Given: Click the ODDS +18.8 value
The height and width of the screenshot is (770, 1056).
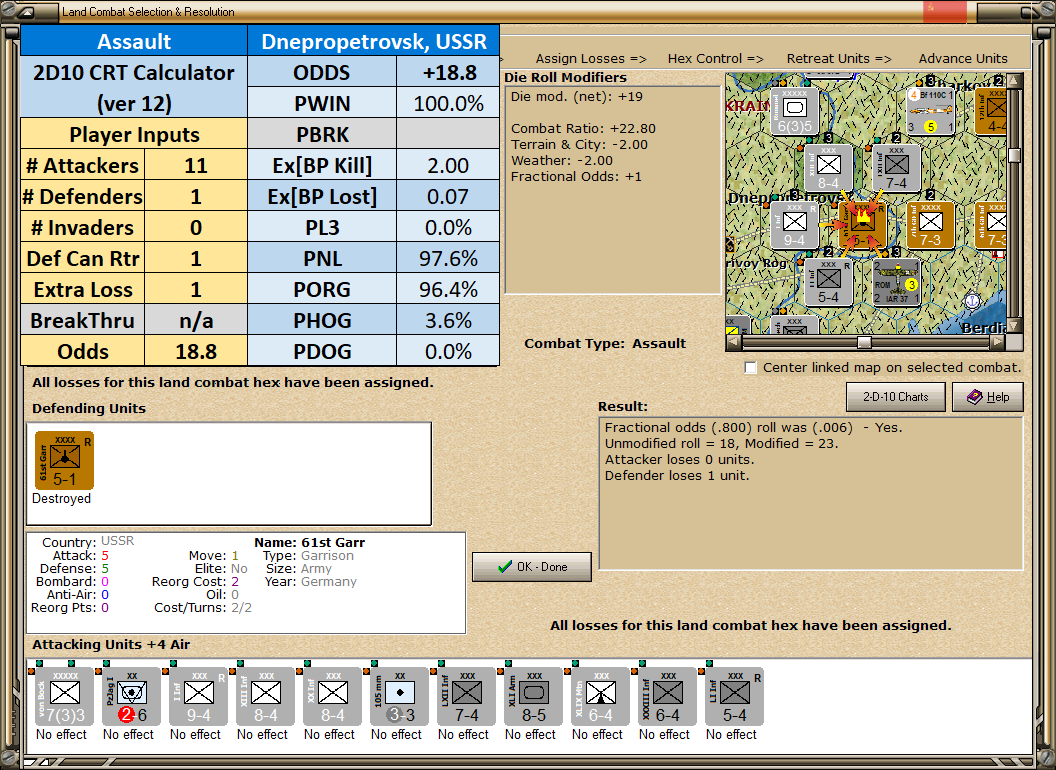Looking at the screenshot, I should pyautogui.click(x=448, y=73).
